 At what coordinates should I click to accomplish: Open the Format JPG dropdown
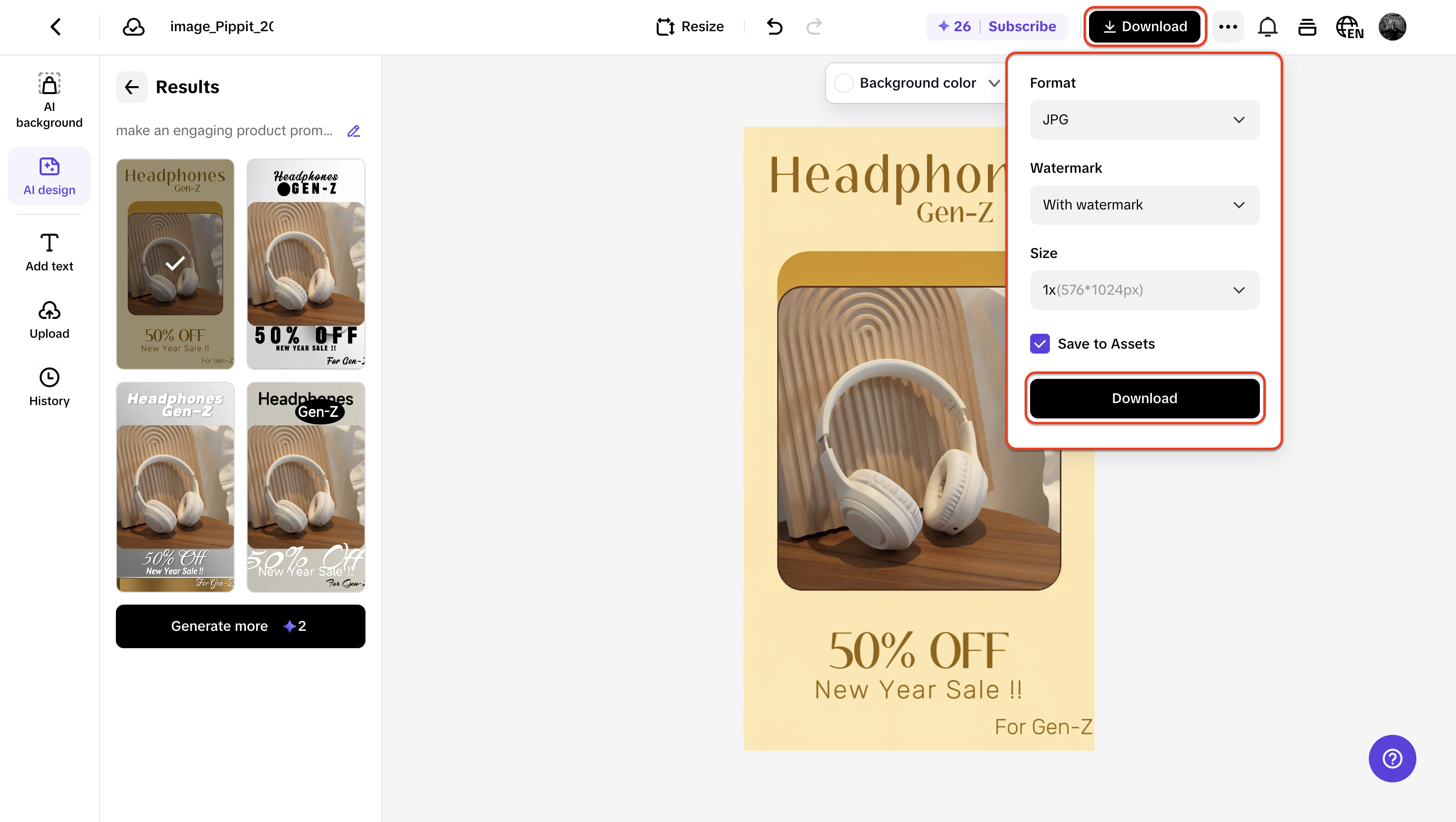[1144, 119]
